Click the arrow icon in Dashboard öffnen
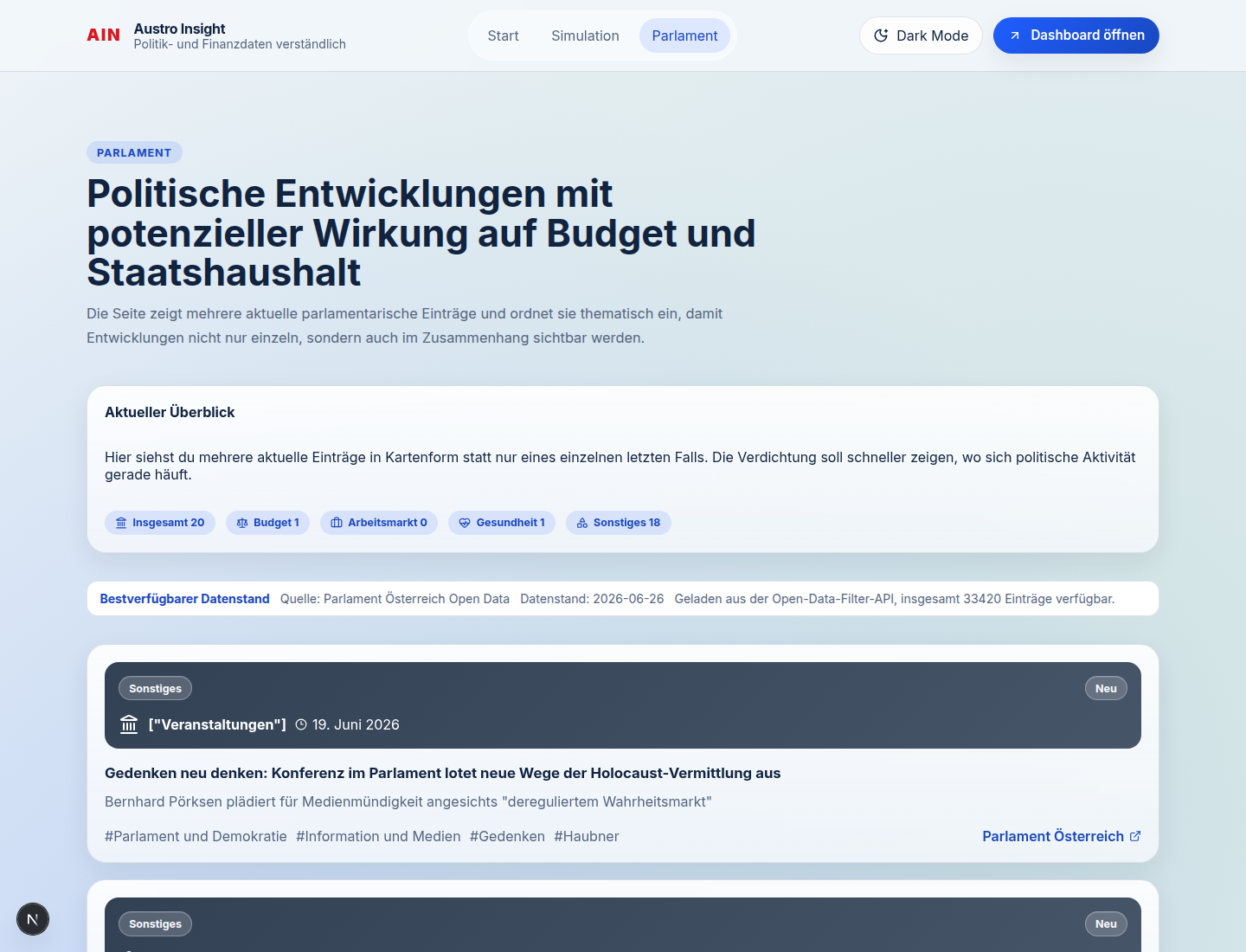 click(x=1015, y=35)
